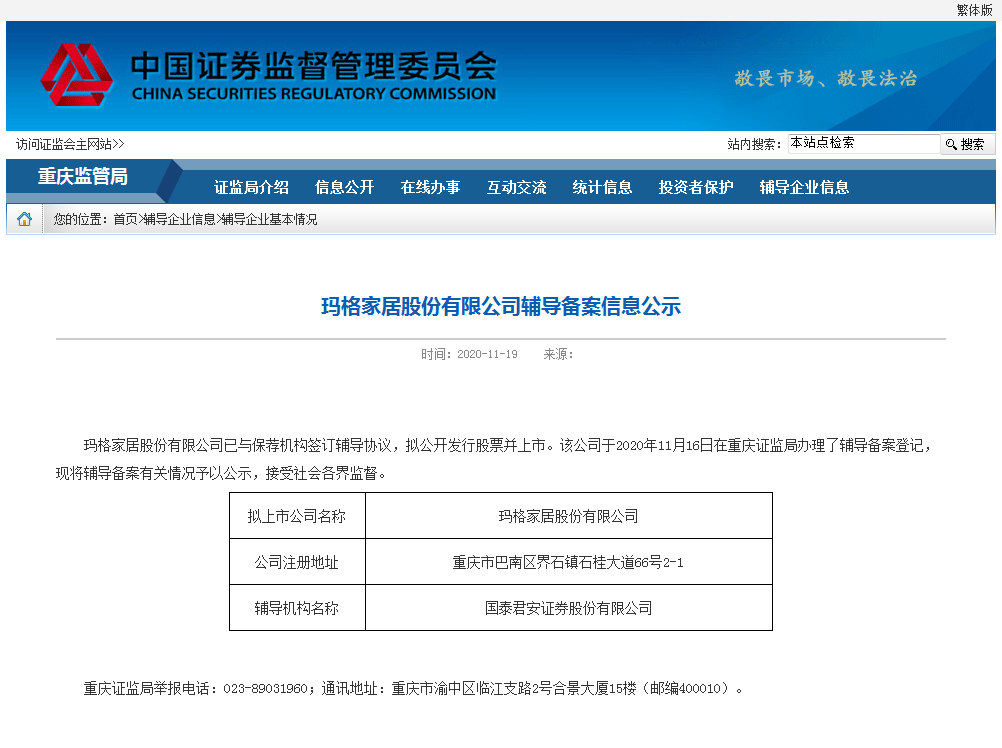The image size is (1002, 748).
Task: Open the 在线办事 menu item
Action: click(430, 187)
